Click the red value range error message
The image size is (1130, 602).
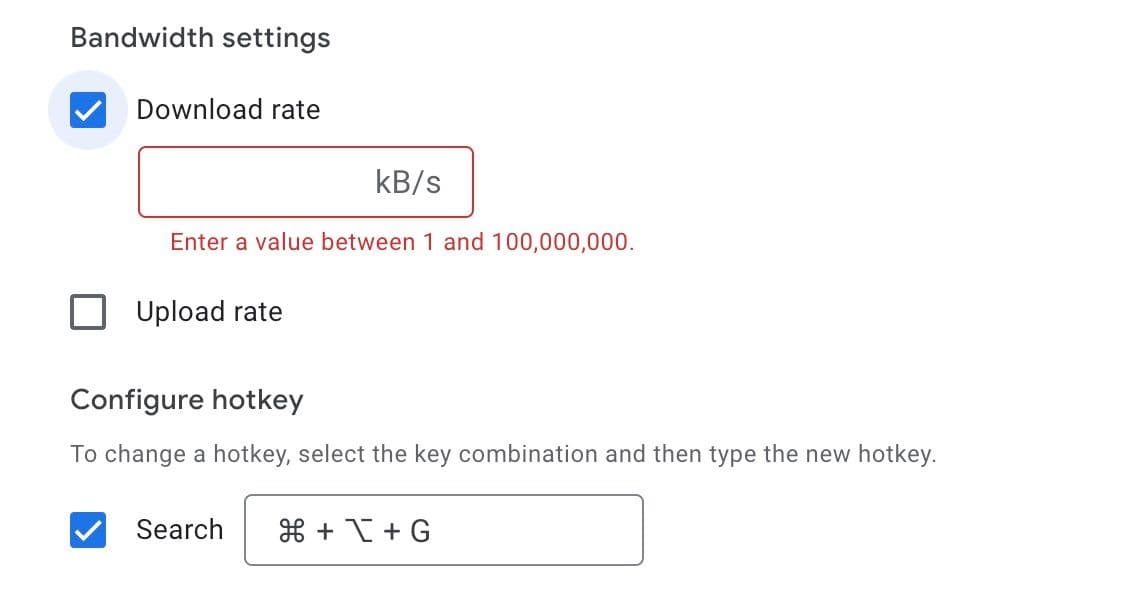click(x=402, y=243)
